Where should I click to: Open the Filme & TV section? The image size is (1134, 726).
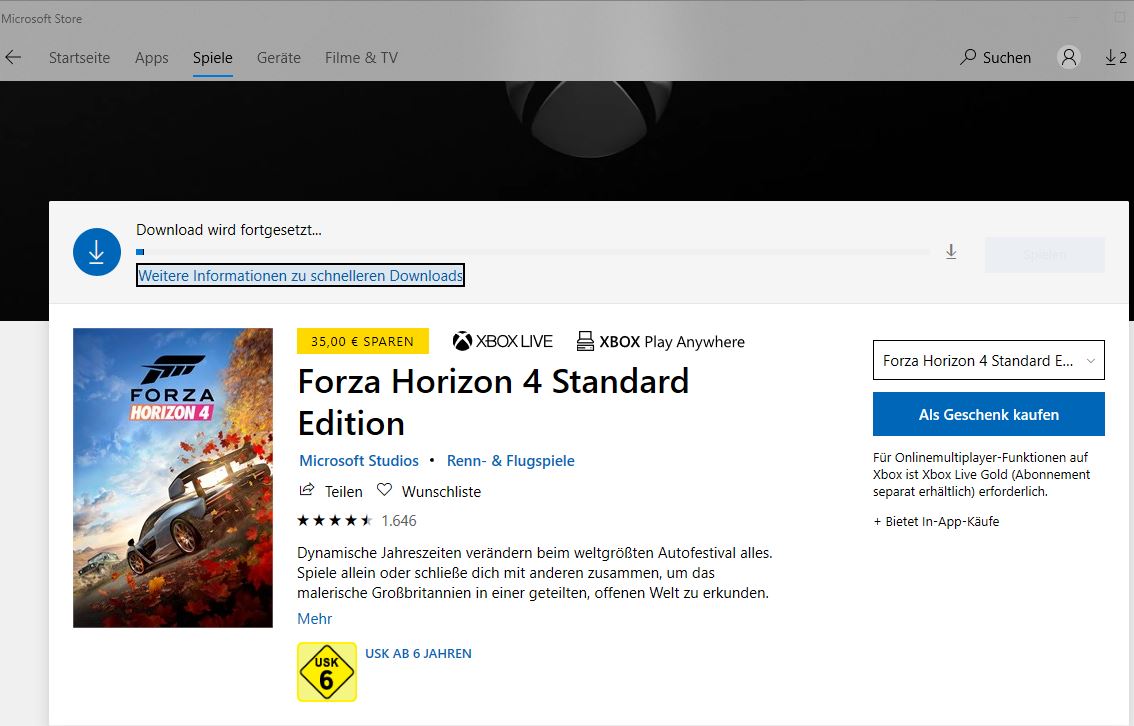[361, 57]
